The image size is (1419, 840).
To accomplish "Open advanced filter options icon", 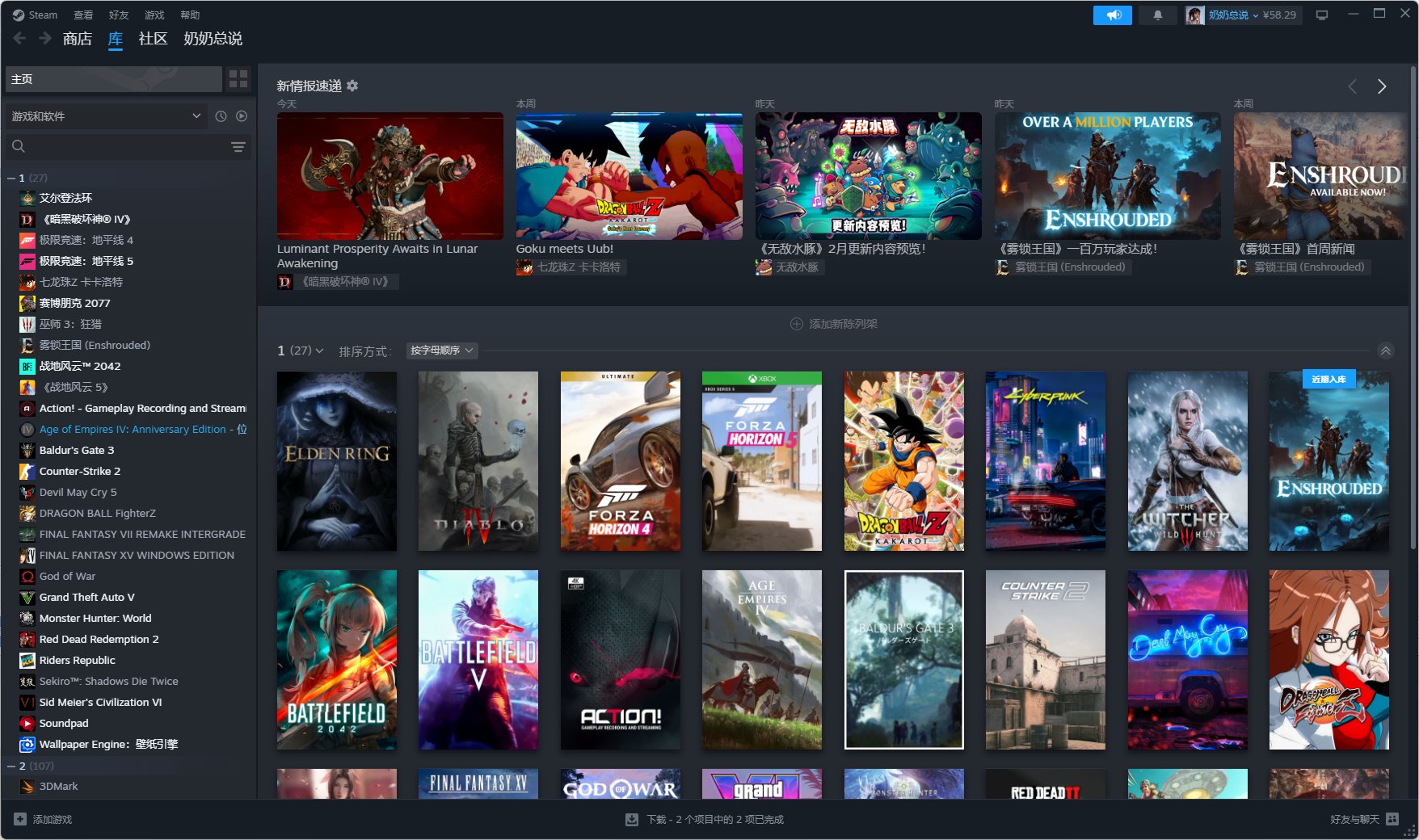I will coord(238,146).
